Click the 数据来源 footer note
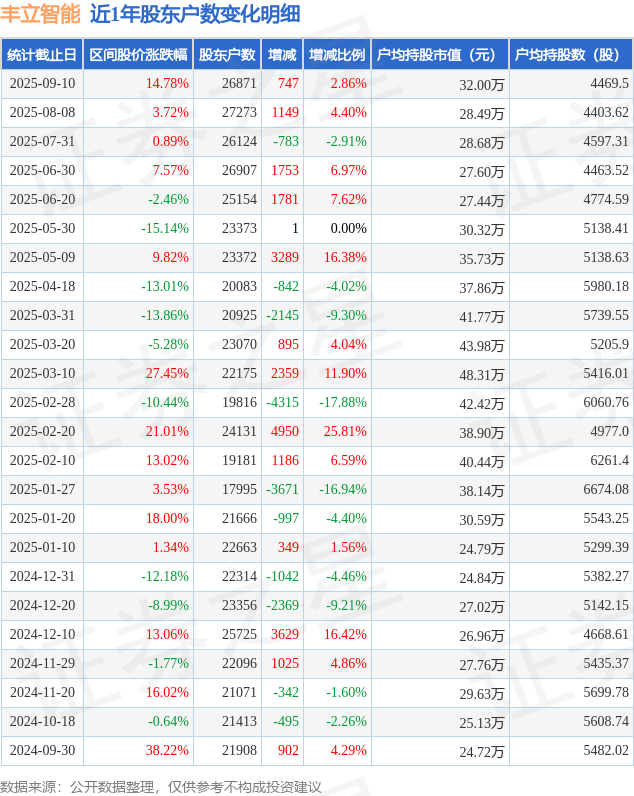 click(x=161, y=787)
